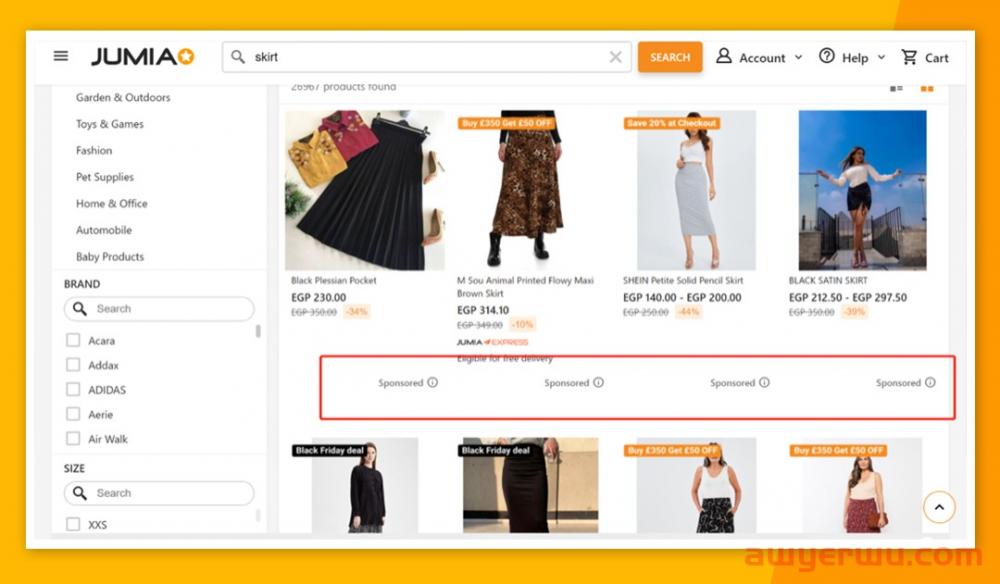1000x584 pixels.
Task: Open the Pet Supplies category
Action: point(105,177)
